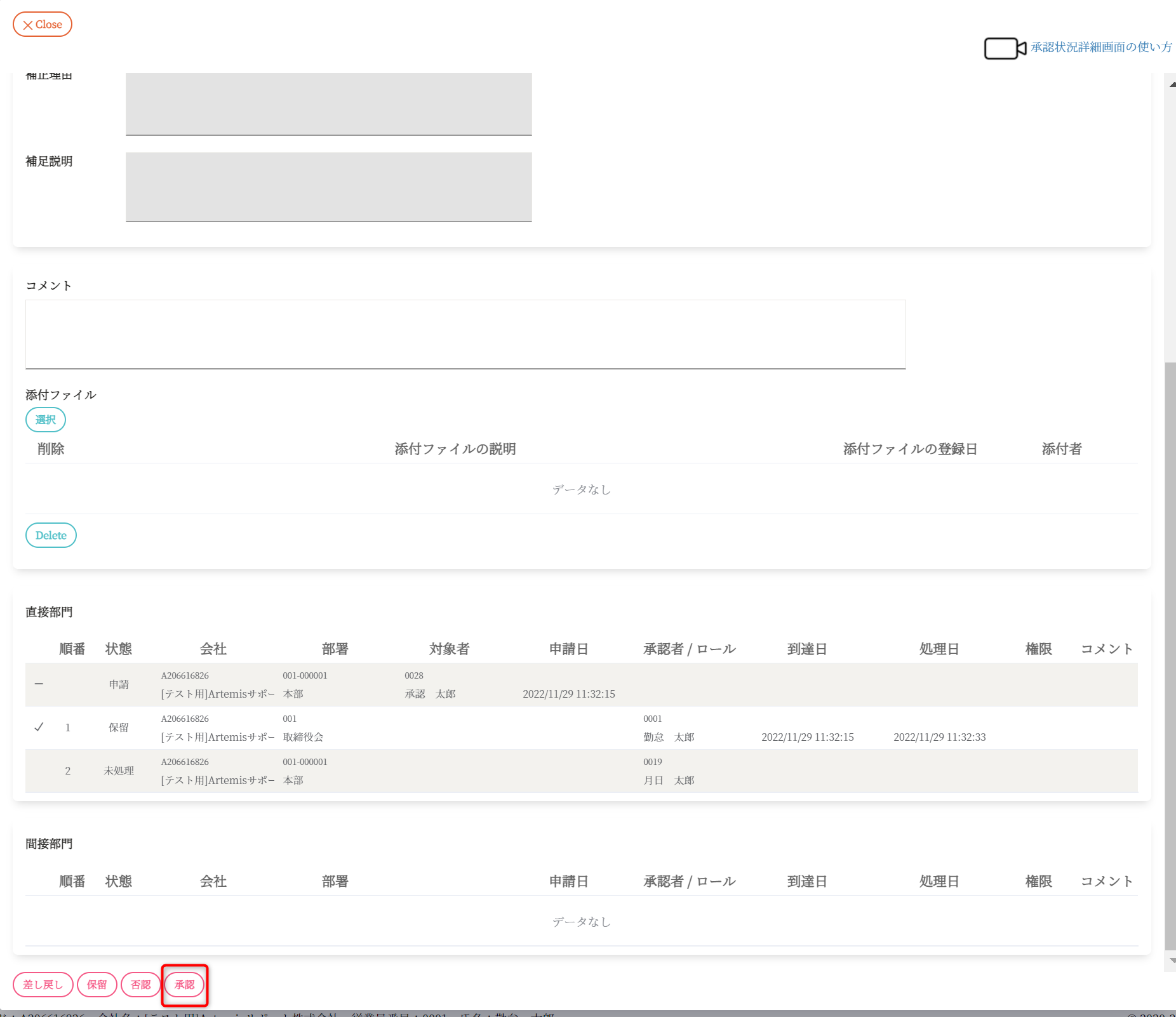Focus the コメント text area
Screen dimensions: 1176x1017
[465, 334]
